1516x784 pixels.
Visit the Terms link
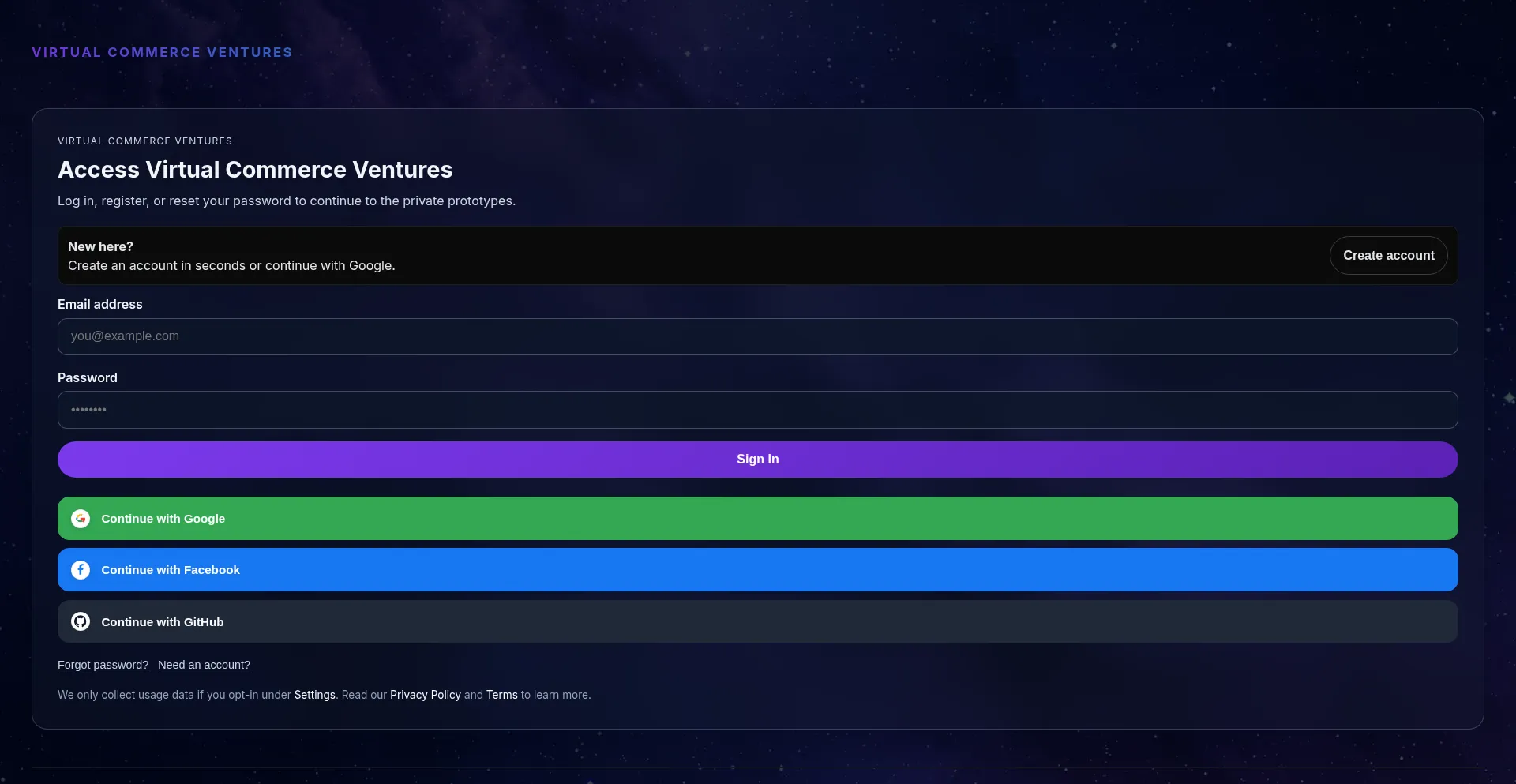501,695
